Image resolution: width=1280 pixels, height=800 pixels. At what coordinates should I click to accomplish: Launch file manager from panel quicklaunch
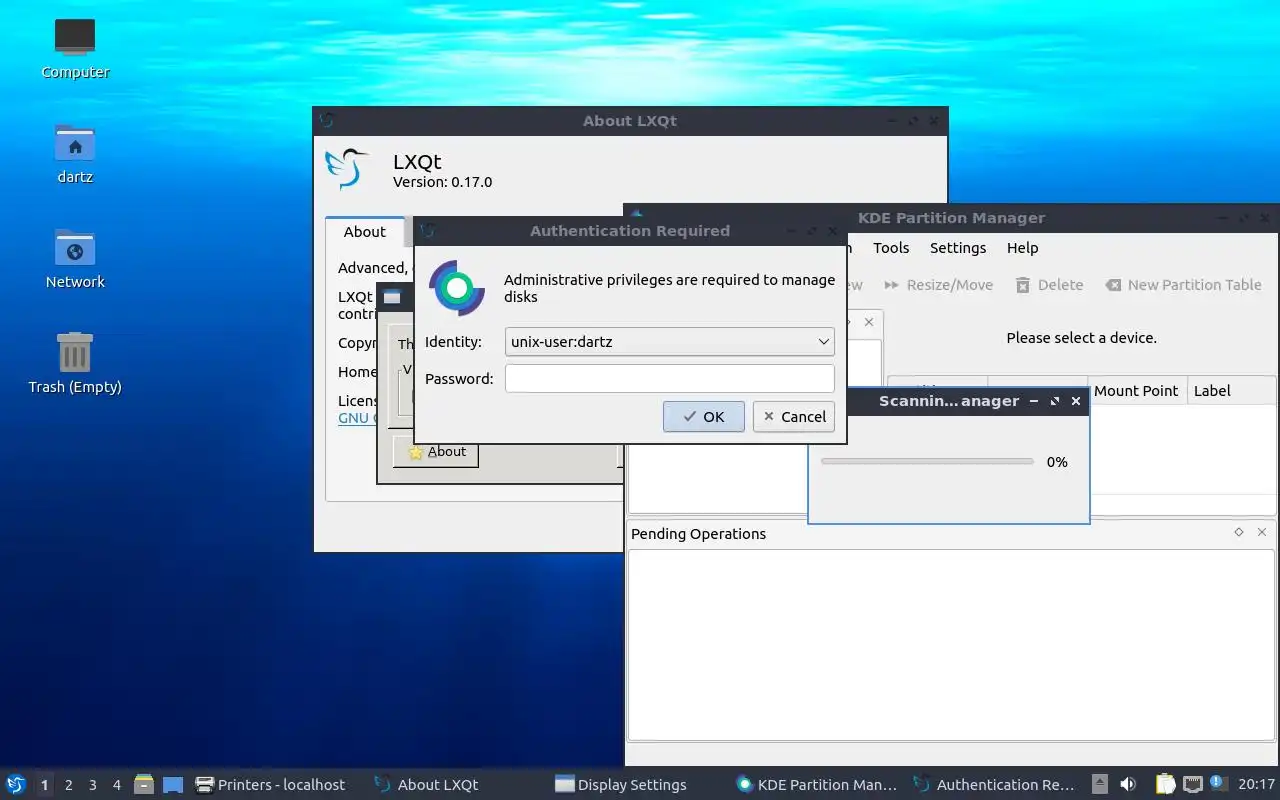coord(144,784)
